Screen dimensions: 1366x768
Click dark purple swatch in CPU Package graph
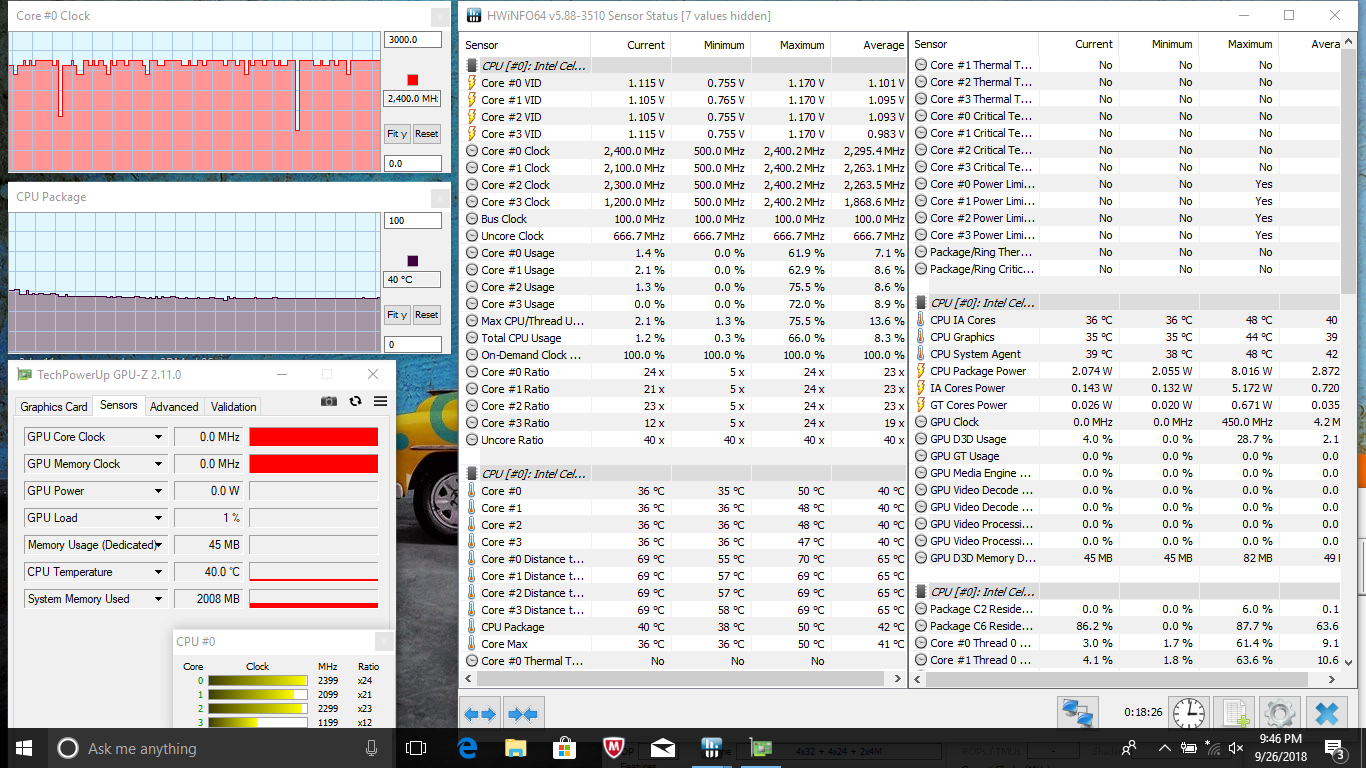(x=413, y=261)
